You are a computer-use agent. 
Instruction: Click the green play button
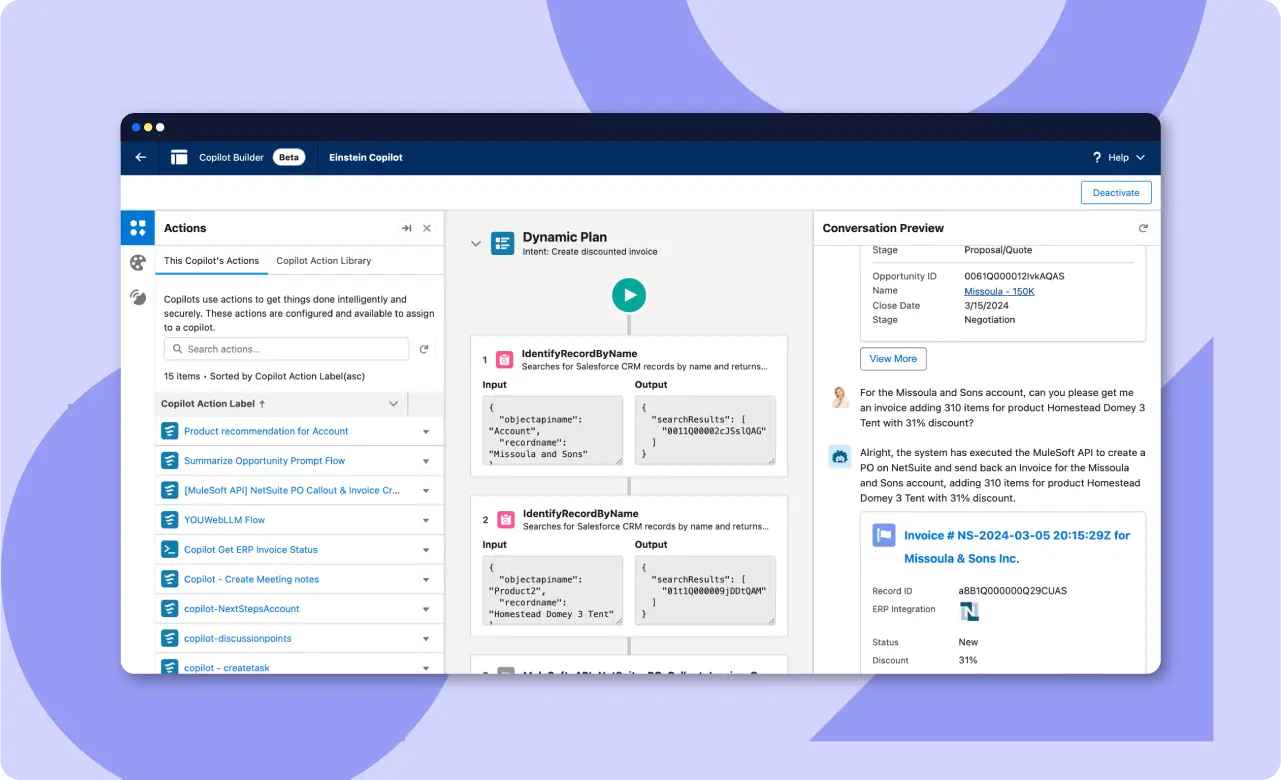pos(629,295)
